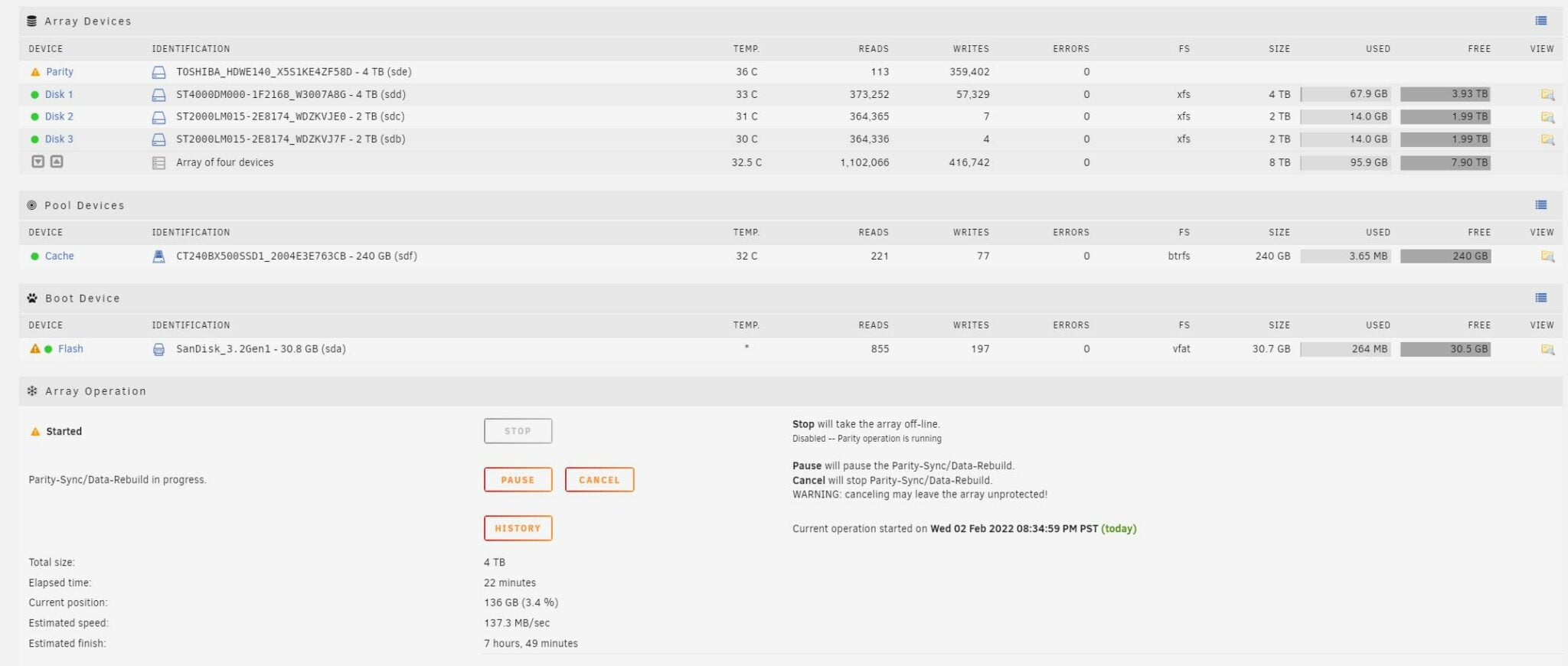
Task: Browse Flash contents via view icon
Action: (1547, 349)
